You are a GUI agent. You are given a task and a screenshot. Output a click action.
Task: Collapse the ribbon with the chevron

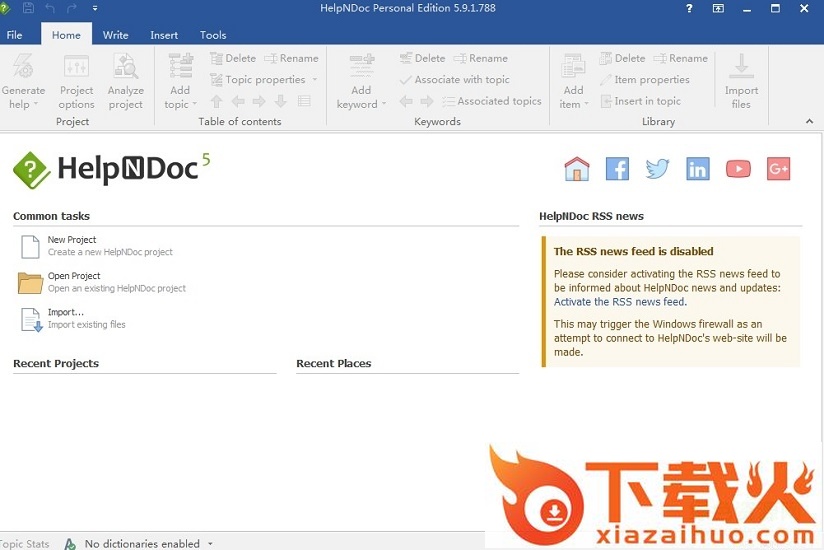[x=809, y=121]
